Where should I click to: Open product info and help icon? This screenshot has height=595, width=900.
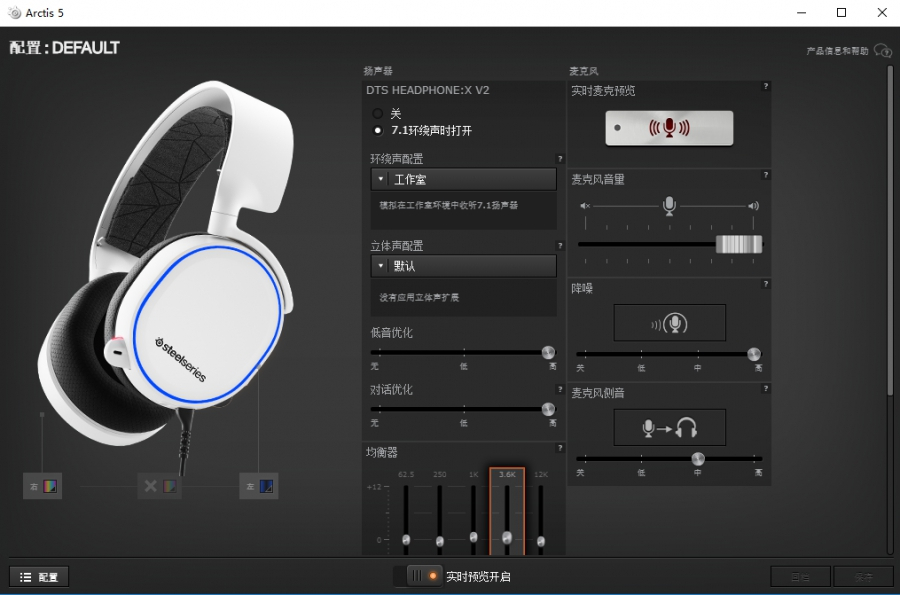(882, 51)
